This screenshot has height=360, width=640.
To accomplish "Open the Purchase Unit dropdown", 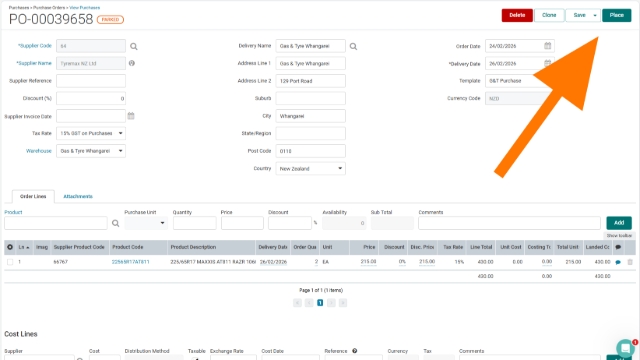I will 146,223.
